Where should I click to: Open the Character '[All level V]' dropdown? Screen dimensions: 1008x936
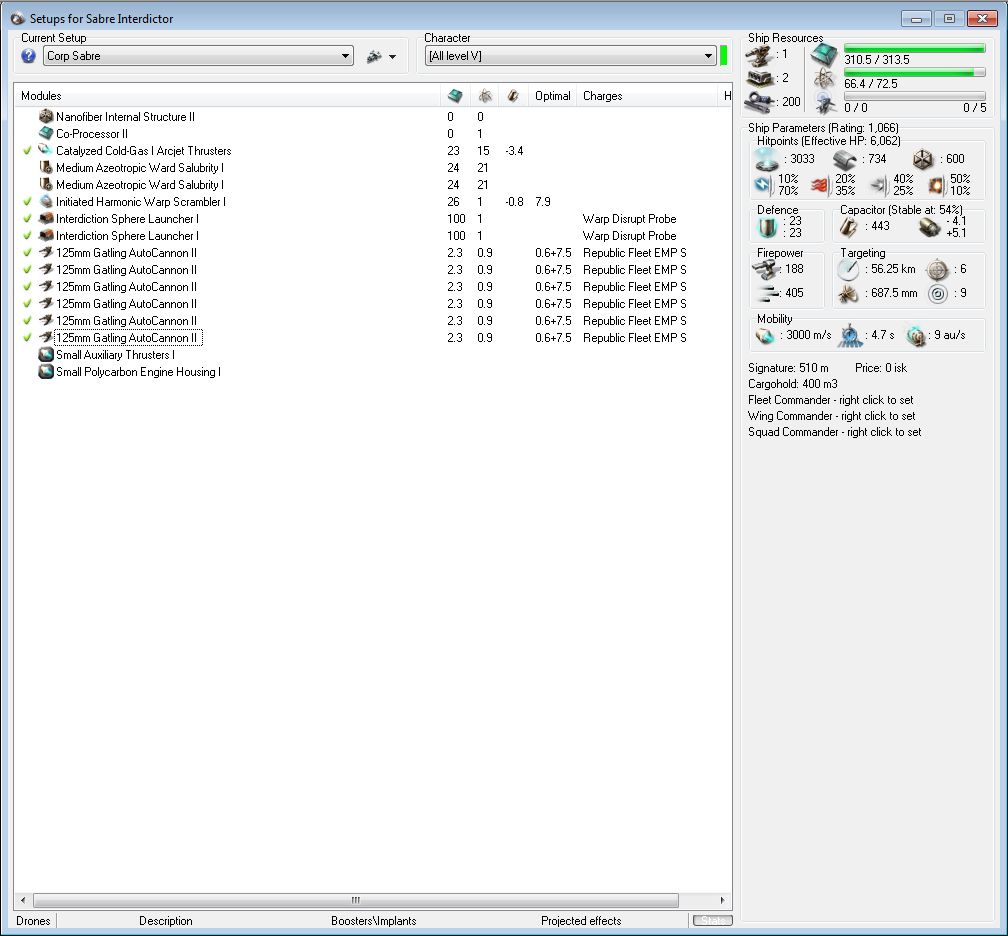570,56
